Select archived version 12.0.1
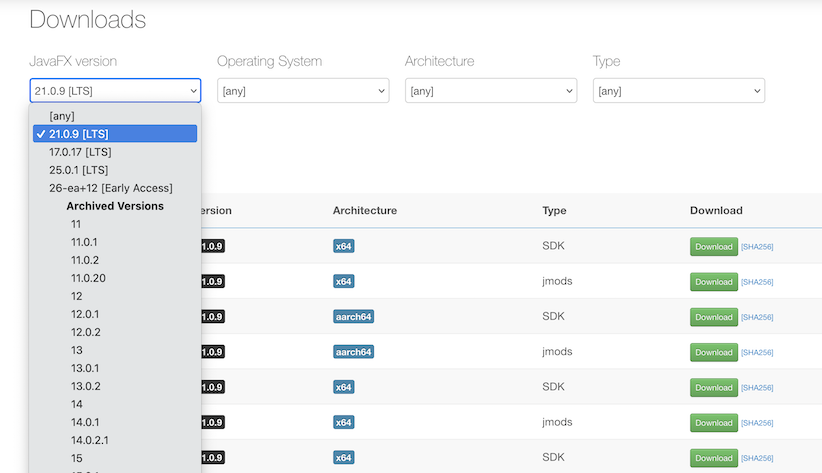The height and width of the screenshot is (473, 822). coord(85,314)
